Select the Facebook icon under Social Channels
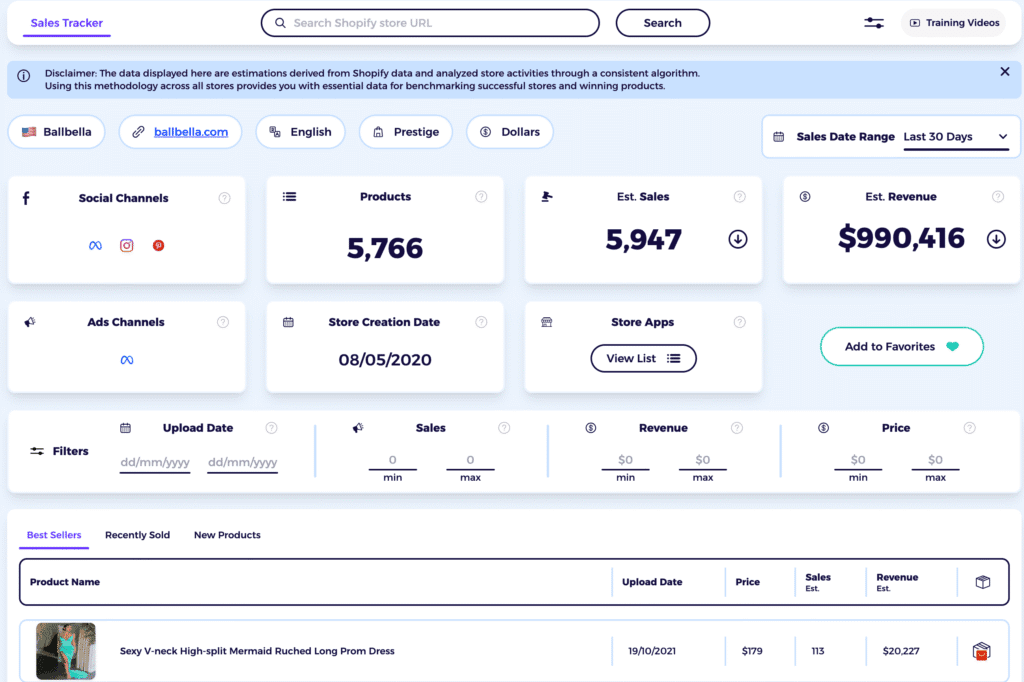This screenshot has width=1024, height=682. click(94, 244)
